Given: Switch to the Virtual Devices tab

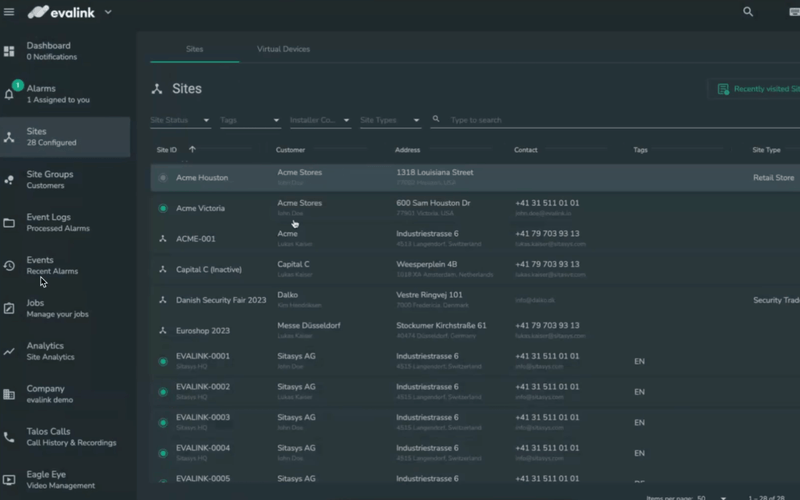Looking at the screenshot, I should pos(283,49).
